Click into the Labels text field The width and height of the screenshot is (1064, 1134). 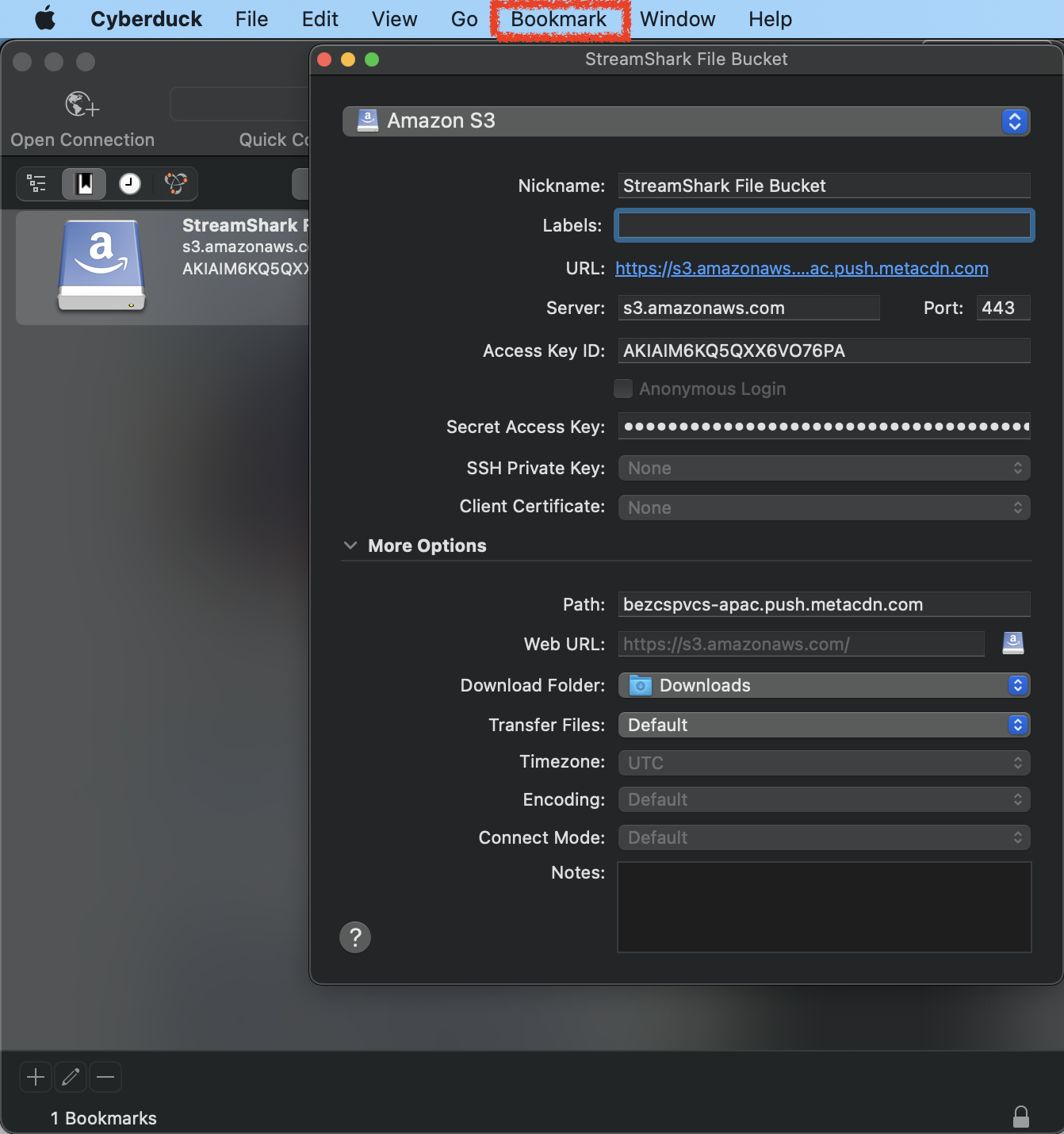[824, 226]
